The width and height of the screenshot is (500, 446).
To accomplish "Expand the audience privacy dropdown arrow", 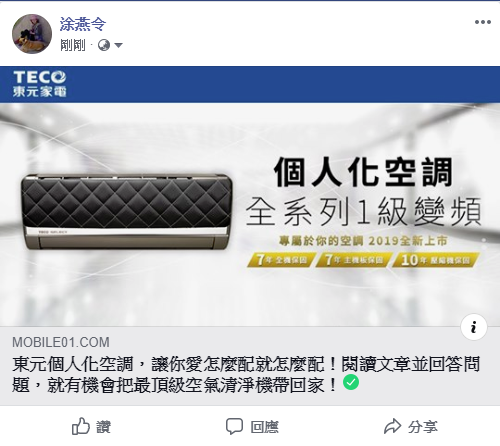I will click(118, 45).
